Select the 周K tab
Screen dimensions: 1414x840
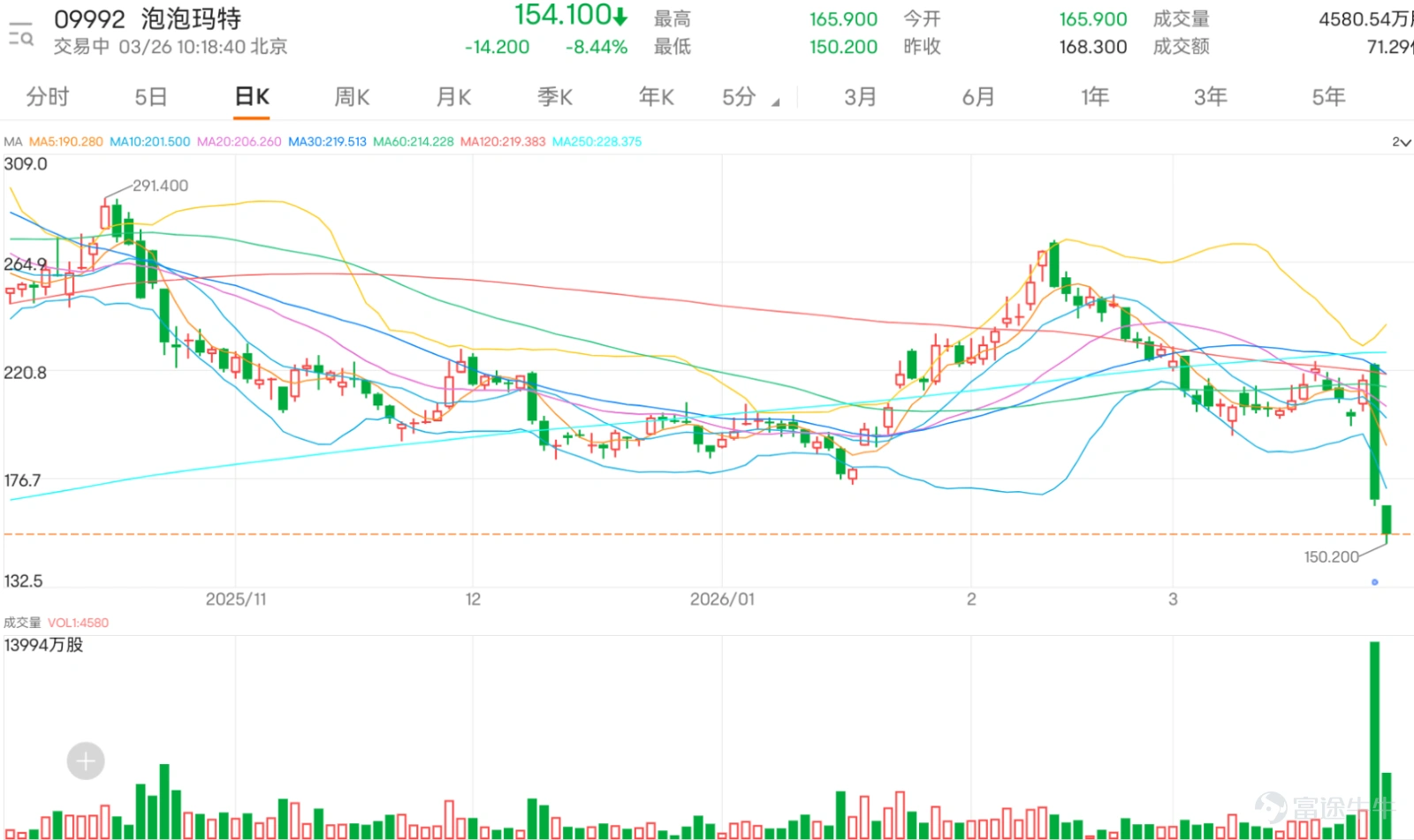(352, 96)
